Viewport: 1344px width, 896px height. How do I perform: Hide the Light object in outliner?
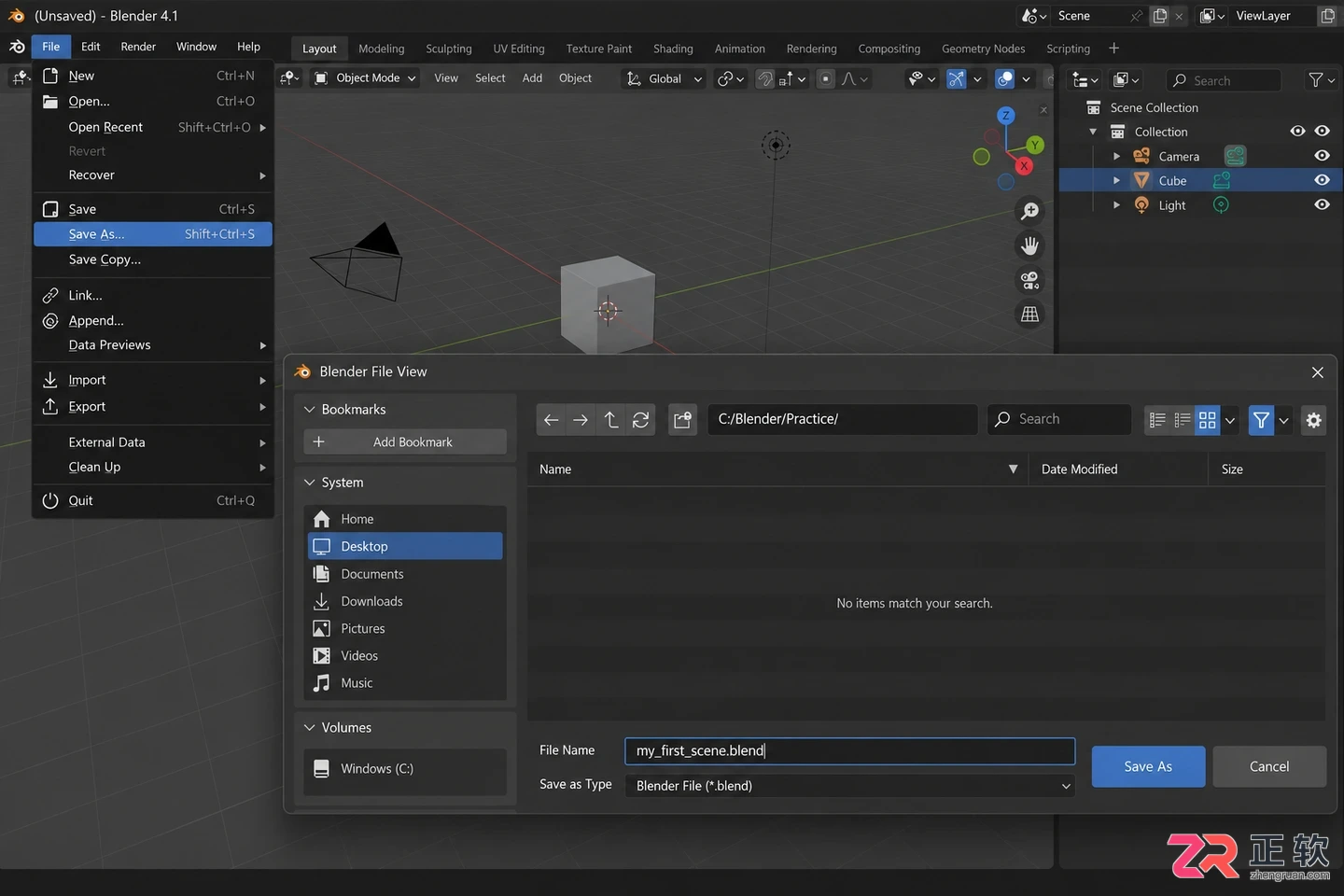(x=1322, y=204)
